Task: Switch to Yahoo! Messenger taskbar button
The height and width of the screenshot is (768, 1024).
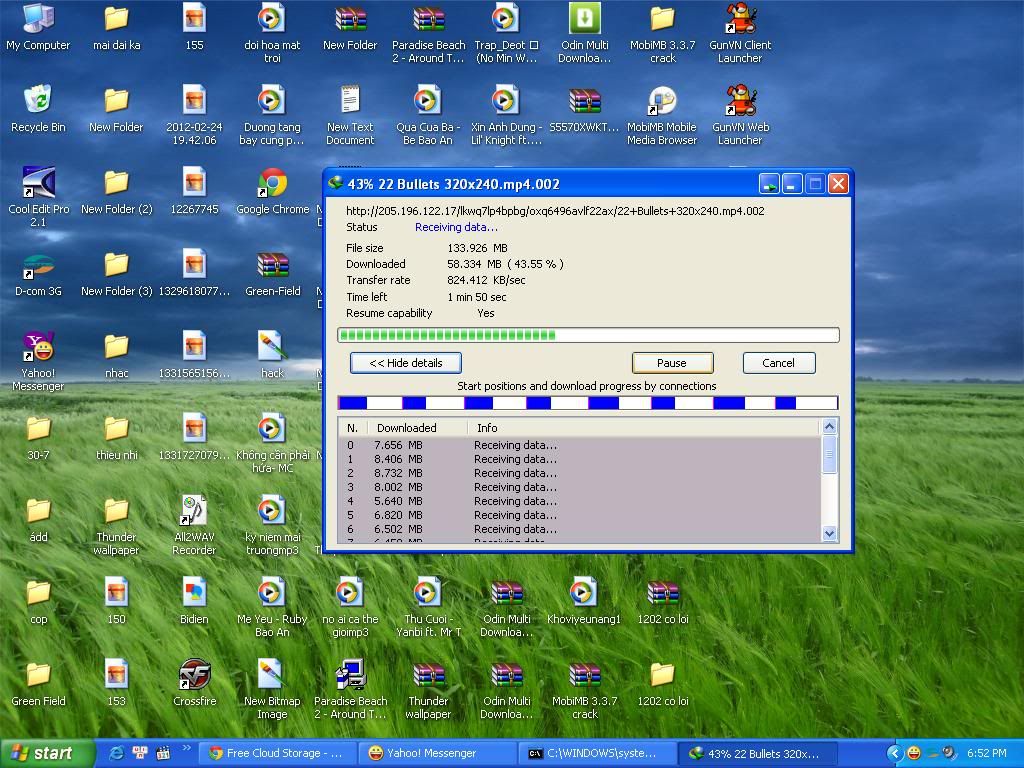Action: pos(437,754)
